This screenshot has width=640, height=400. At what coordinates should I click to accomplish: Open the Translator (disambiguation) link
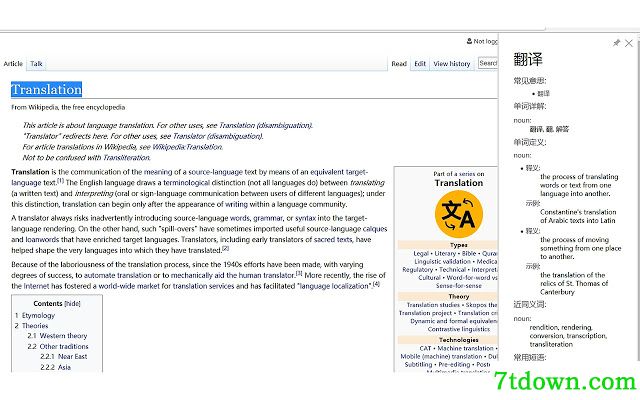[218, 136]
